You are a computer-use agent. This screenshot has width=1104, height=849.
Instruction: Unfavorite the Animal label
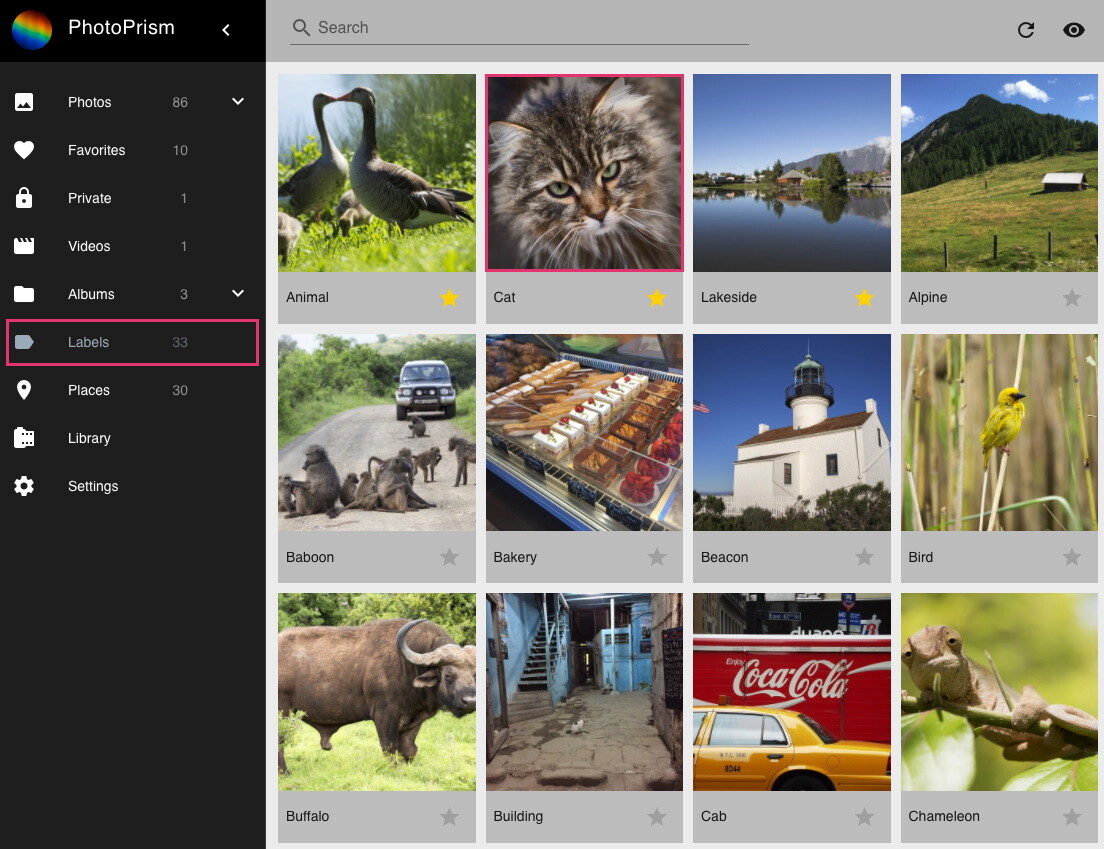click(x=448, y=297)
